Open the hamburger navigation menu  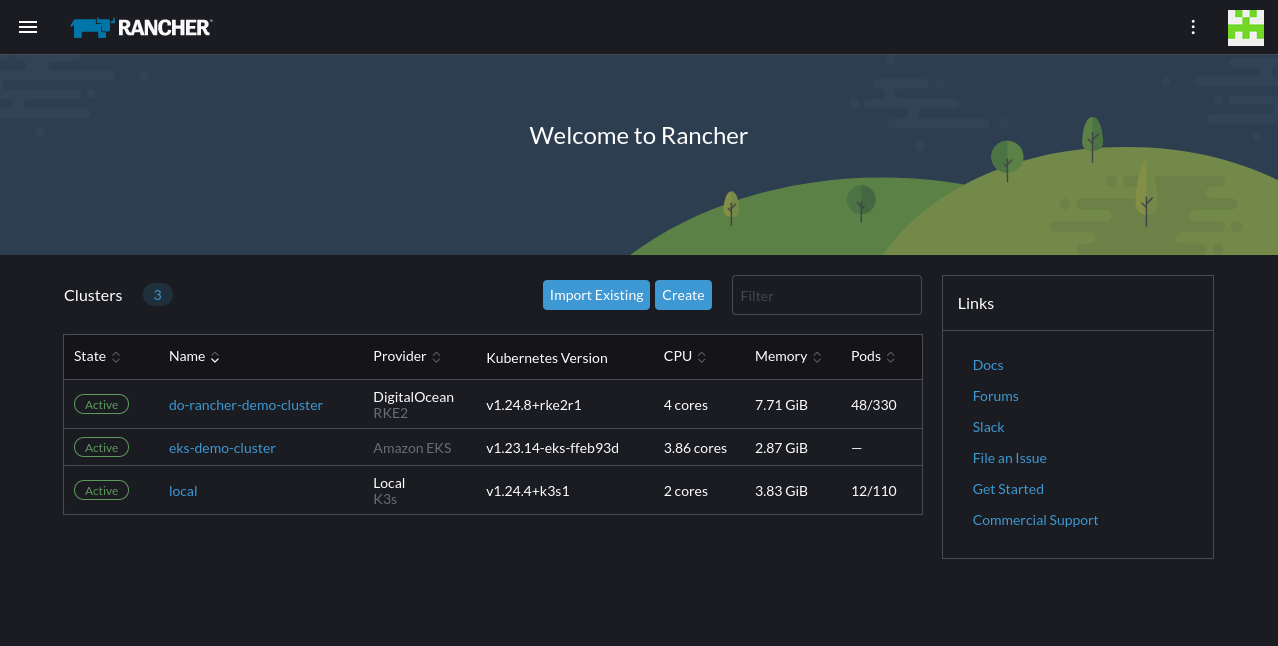[28, 27]
